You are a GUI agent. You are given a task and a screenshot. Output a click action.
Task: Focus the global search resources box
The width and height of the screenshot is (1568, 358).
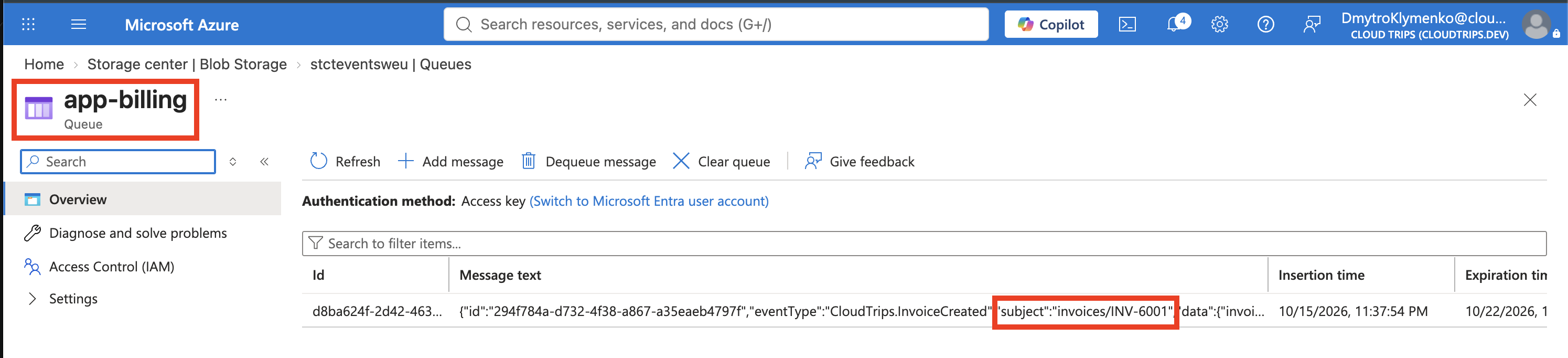716,24
